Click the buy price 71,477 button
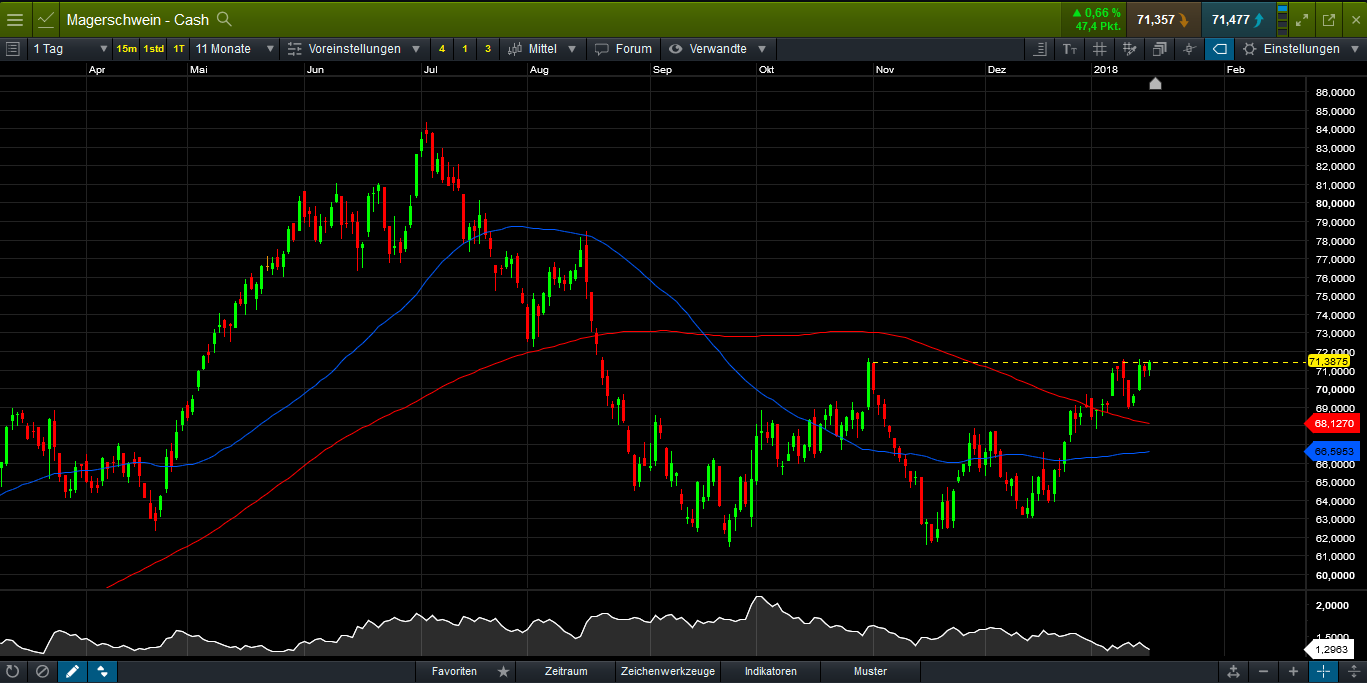The width and height of the screenshot is (1367, 683). tap(1237, 19)
